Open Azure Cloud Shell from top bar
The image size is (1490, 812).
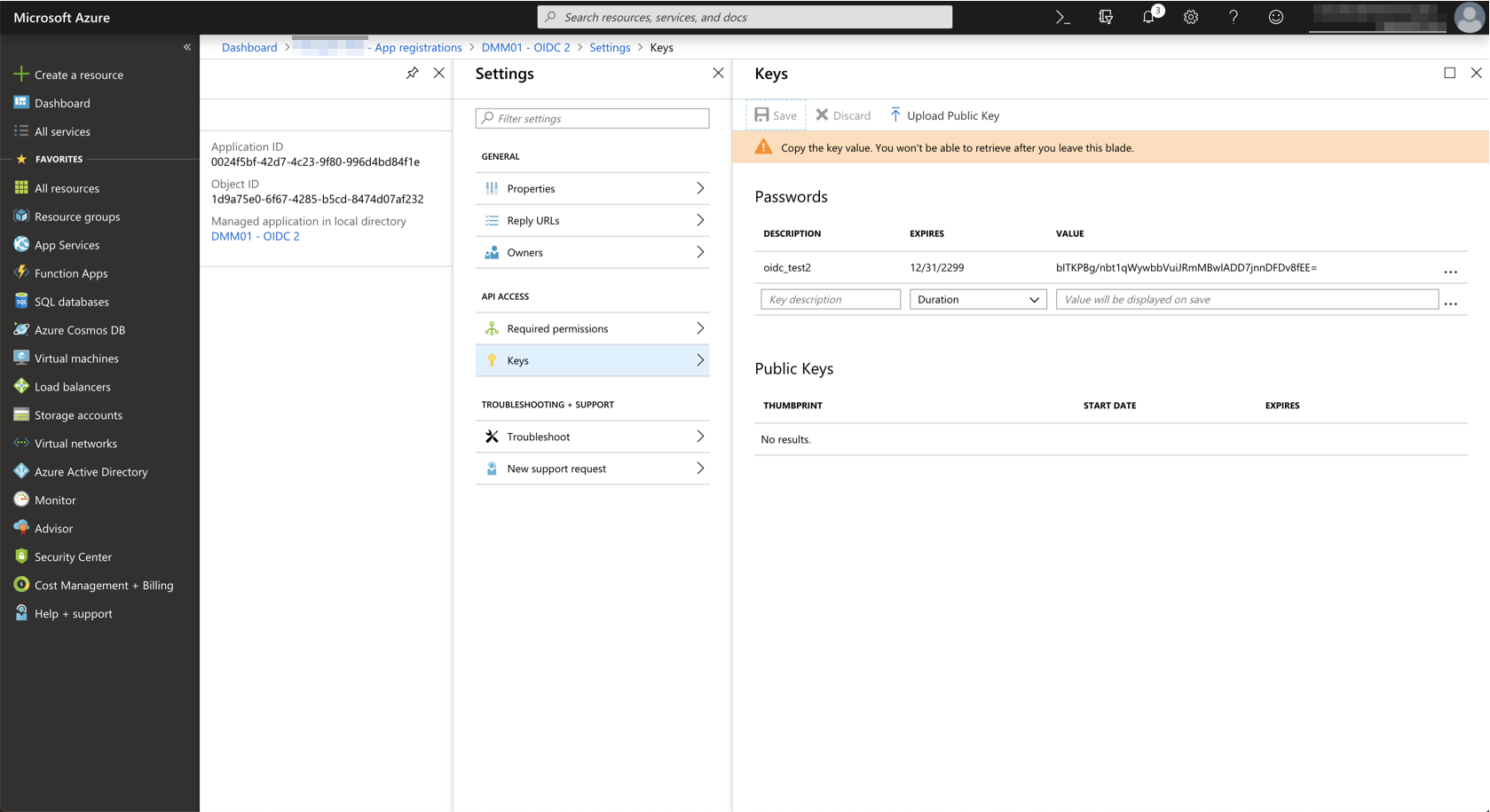1062,16
